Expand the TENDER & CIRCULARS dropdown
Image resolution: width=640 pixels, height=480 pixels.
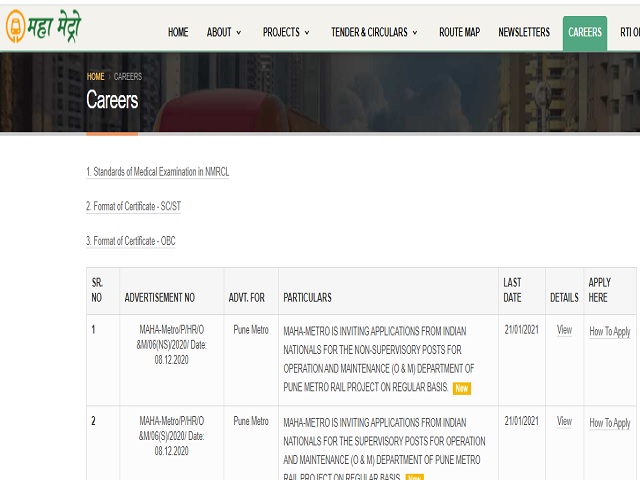point(374,32)
